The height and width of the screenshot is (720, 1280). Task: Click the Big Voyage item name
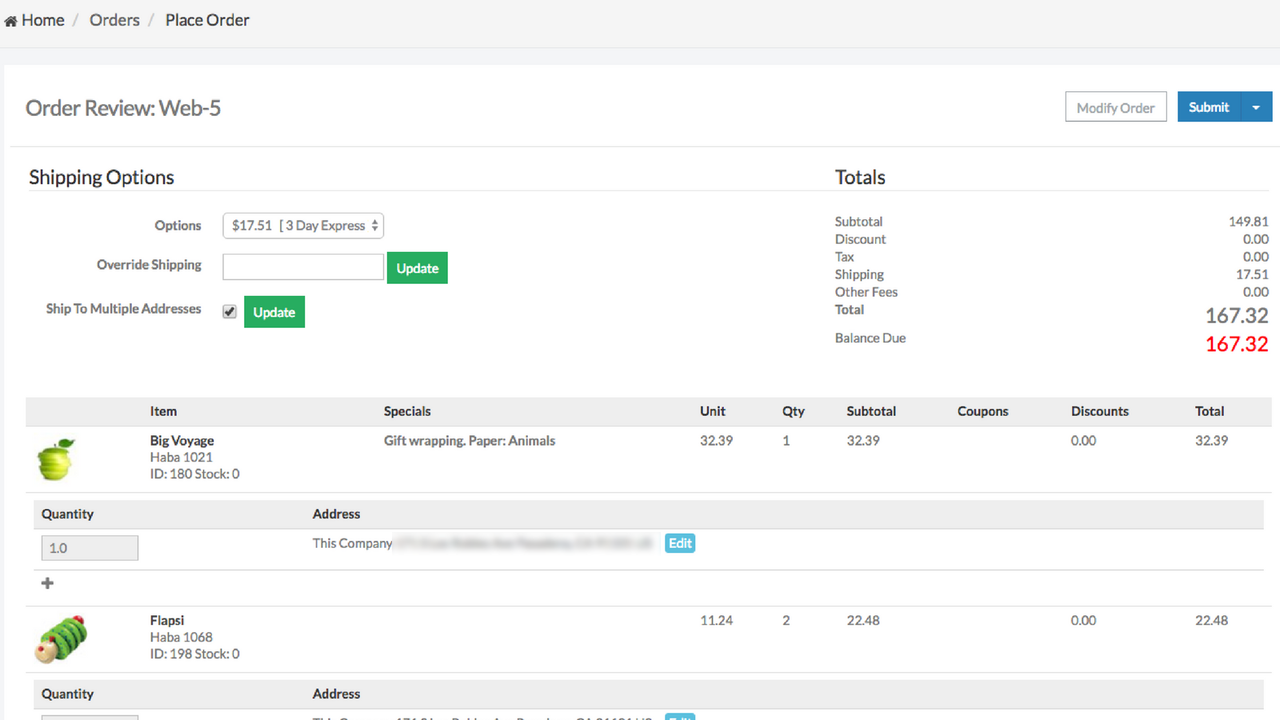182,440
